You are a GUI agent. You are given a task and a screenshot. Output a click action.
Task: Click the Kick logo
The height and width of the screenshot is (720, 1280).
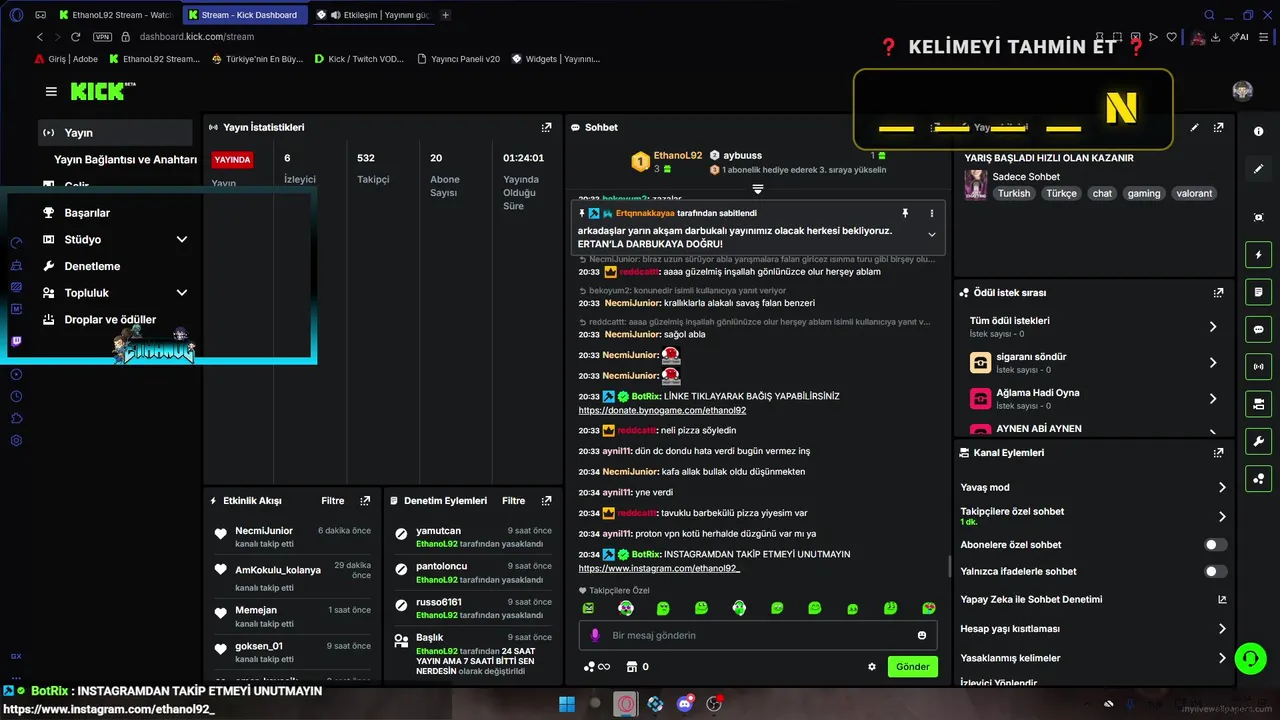pos(102,91)
